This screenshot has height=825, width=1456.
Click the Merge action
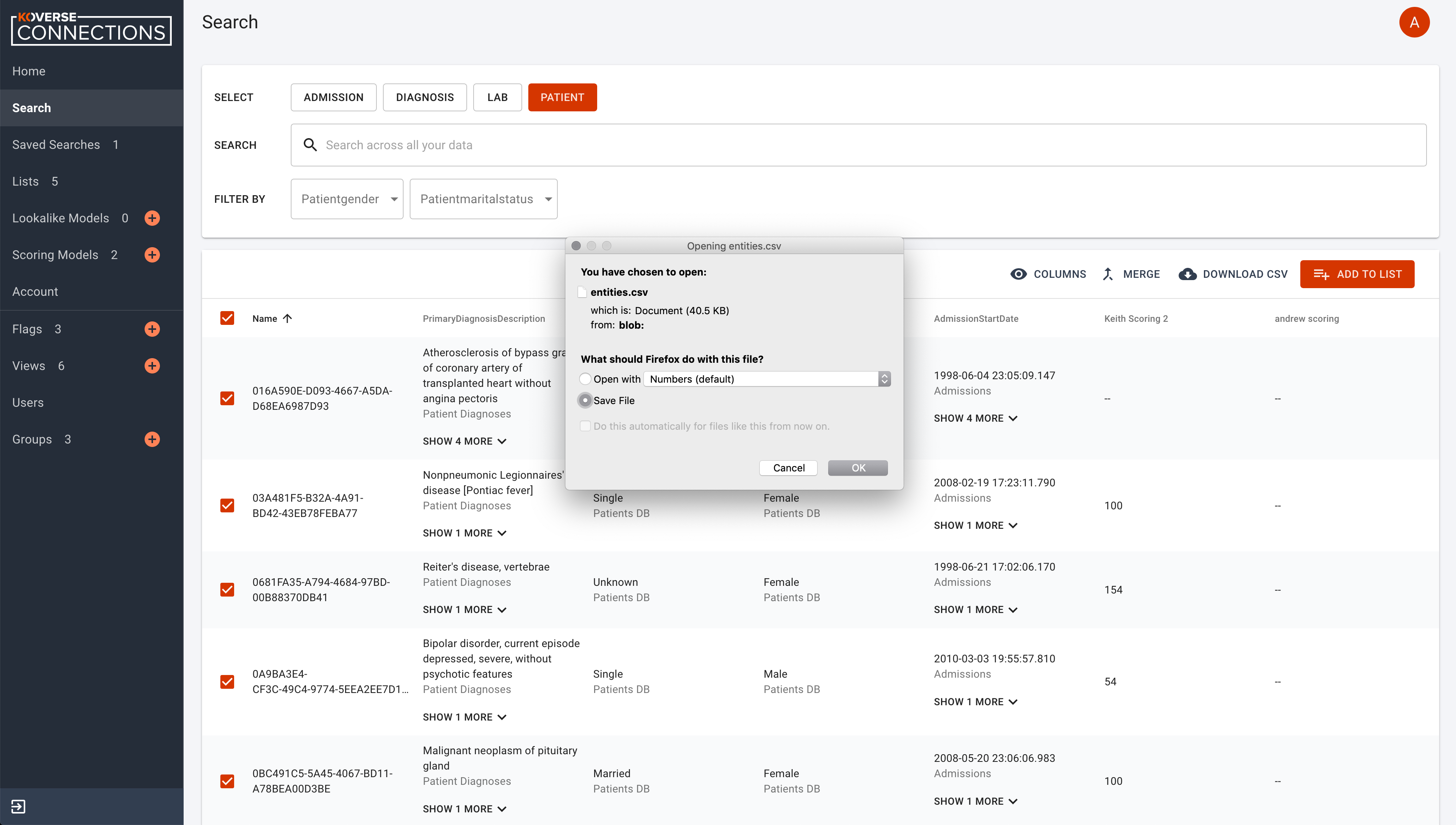(x=1131, y=274)
